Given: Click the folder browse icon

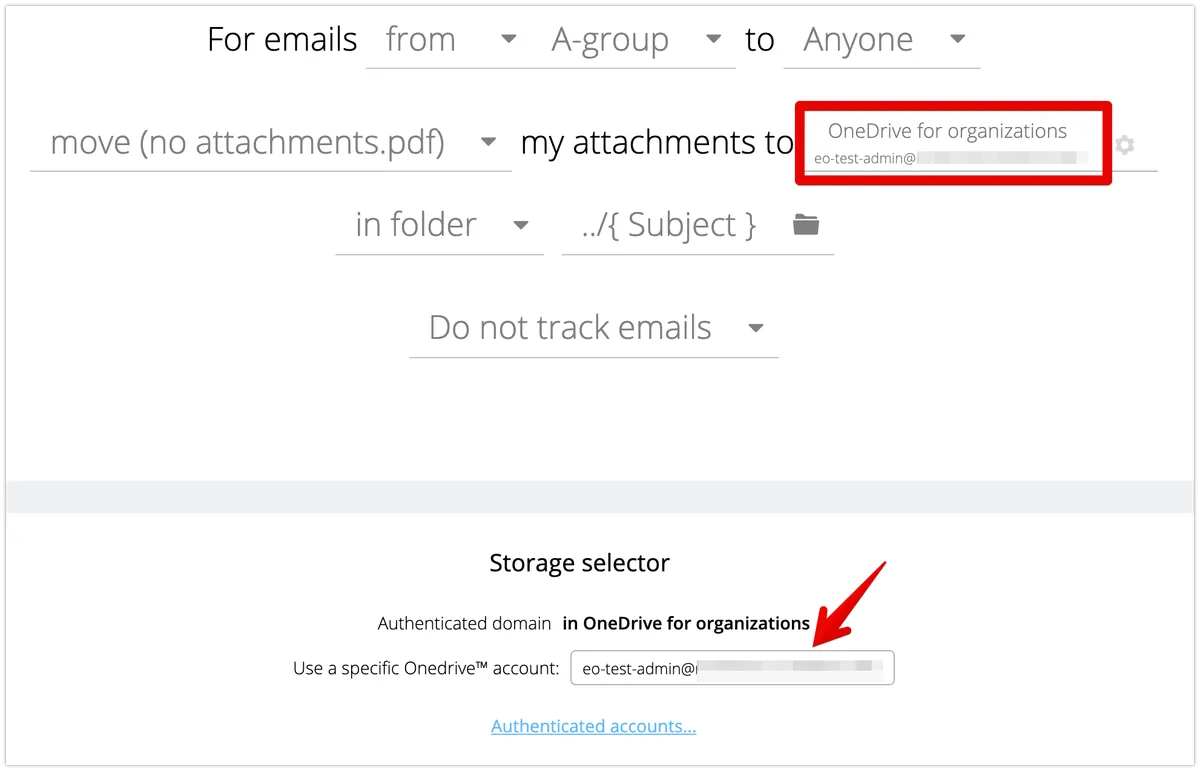Looking at the screenshot, I should pyautogui.click(x=806, y=225).
